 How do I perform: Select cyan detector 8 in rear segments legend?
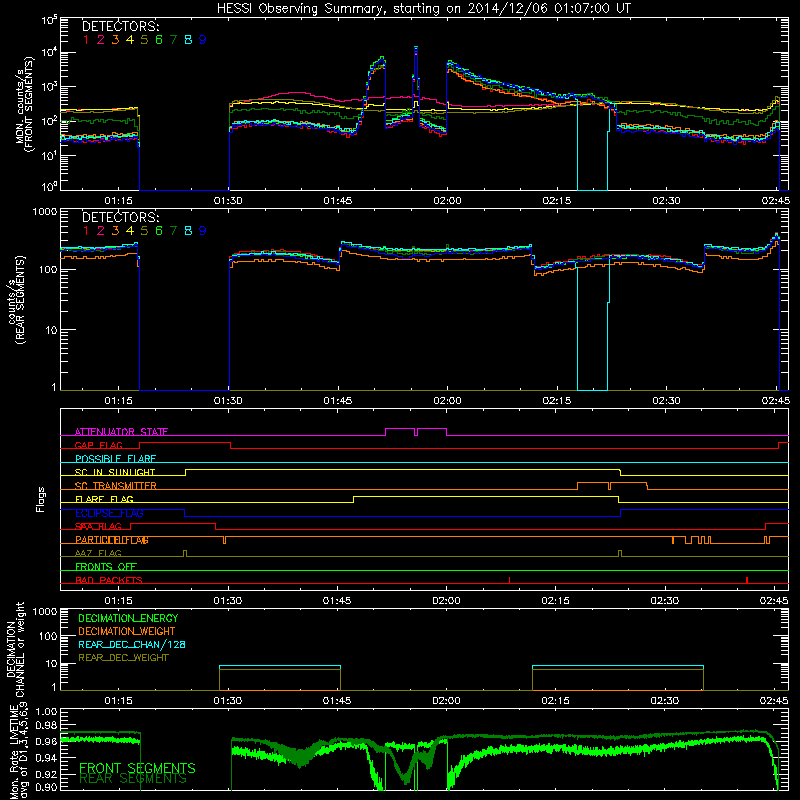[x=188, y=231]
